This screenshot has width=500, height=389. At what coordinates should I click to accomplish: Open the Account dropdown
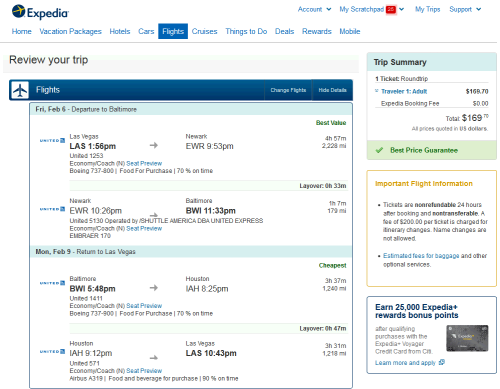pyautogui.click(x=314, y=9)
